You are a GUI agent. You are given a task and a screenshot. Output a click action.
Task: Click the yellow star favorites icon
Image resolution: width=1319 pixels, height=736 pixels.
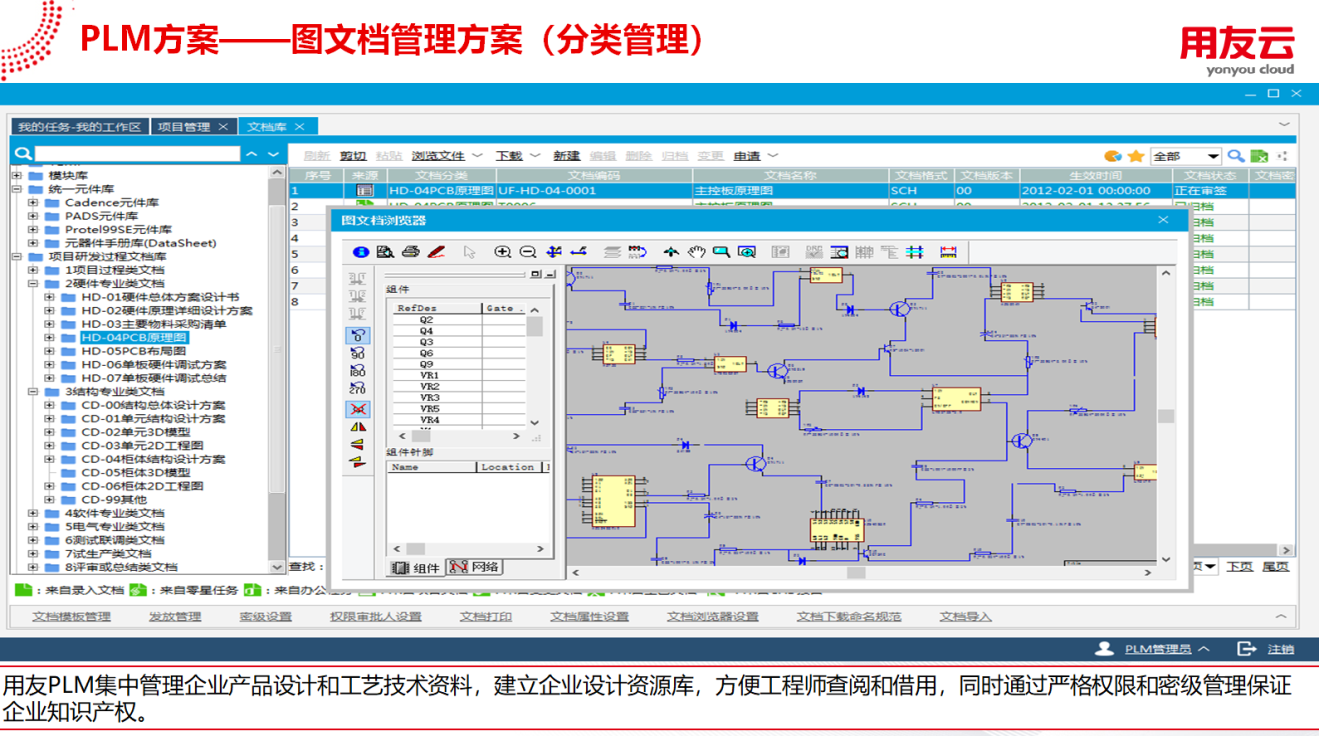[1136, 156]
